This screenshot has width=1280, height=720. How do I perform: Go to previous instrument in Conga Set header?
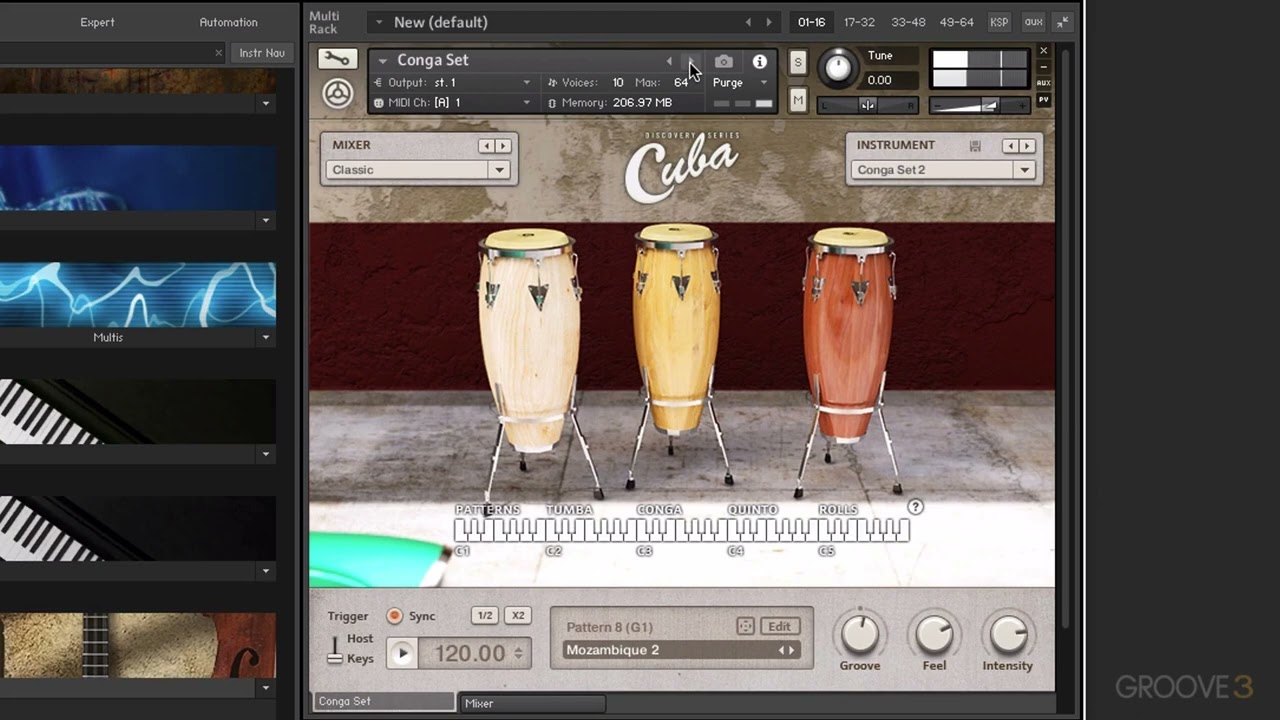click(669, 62)
